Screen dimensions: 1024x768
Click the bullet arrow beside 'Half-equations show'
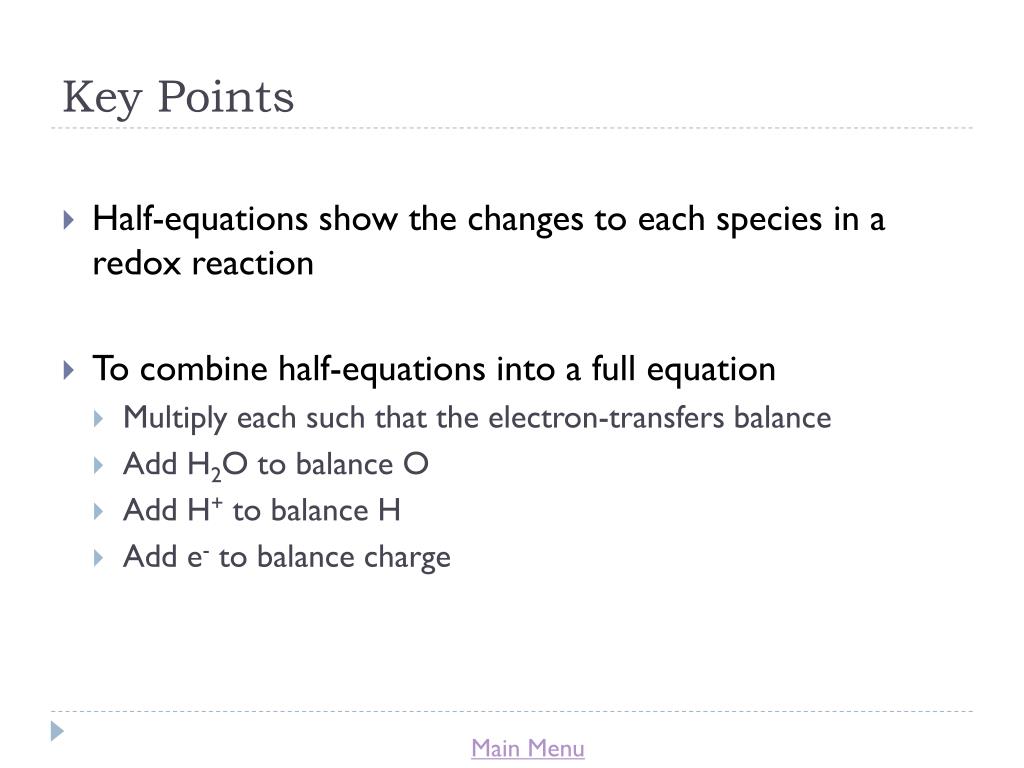point(67,220)
